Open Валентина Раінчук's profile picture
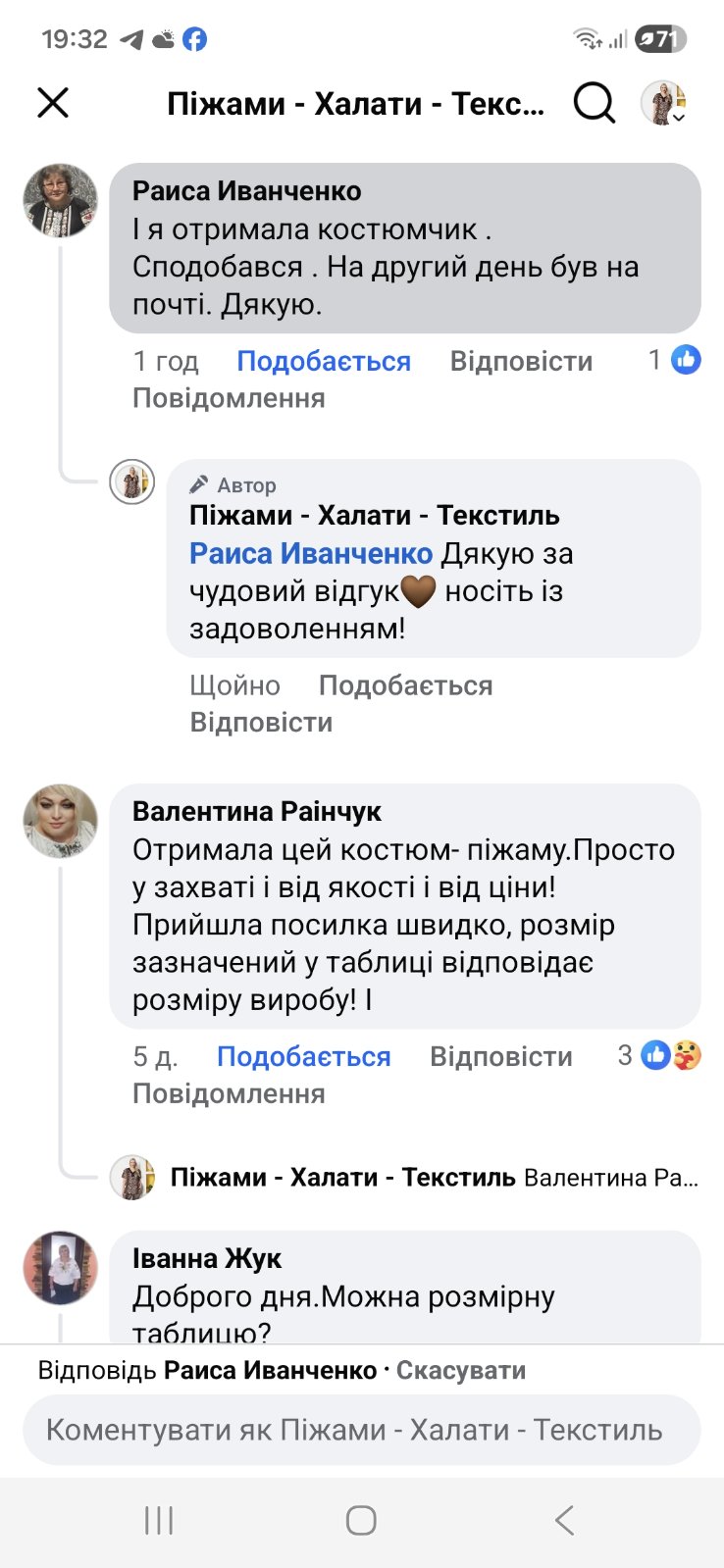This screenshot has height=1568, width=724. 61,822
